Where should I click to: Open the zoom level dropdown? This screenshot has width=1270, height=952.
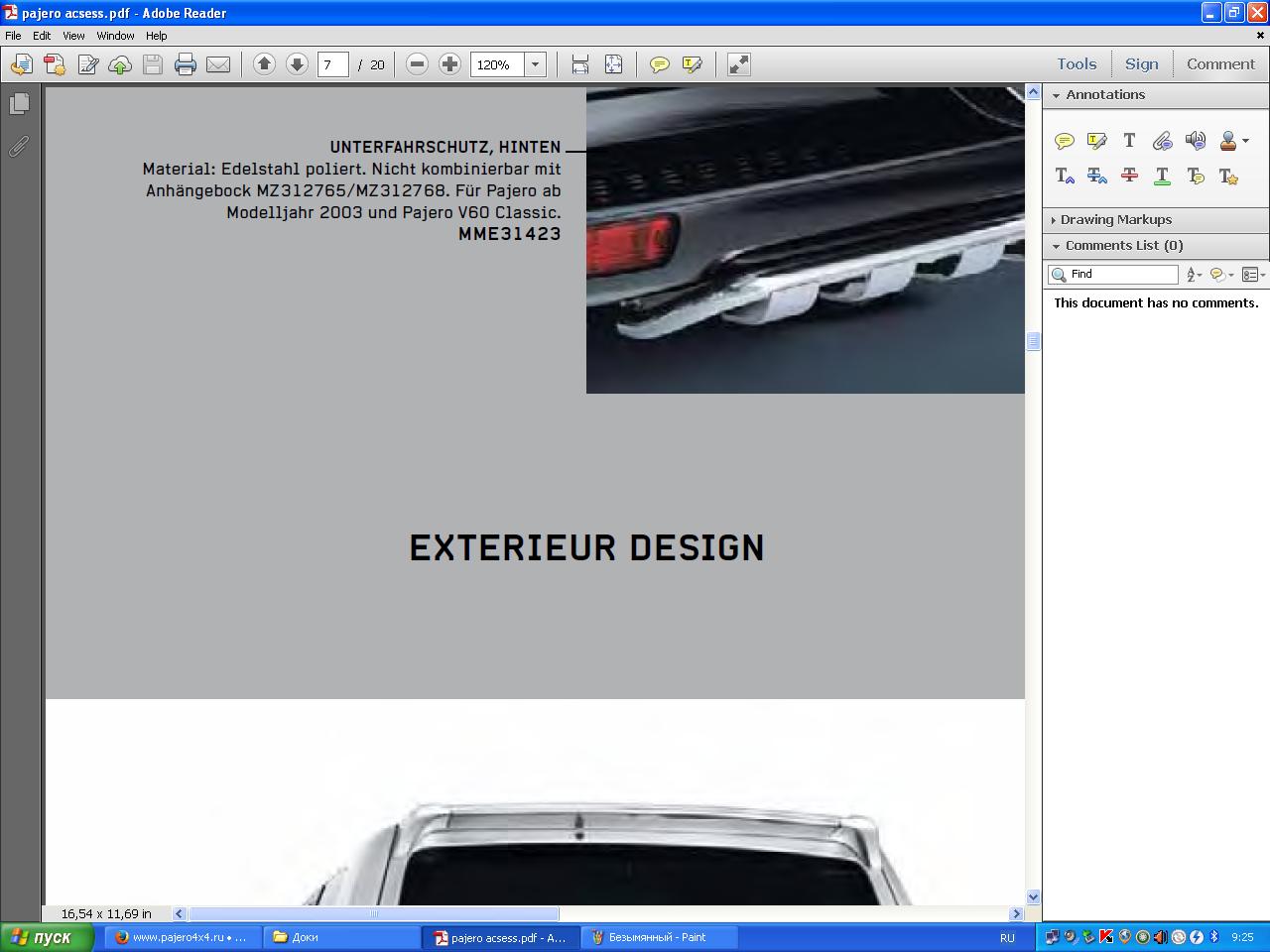[535, 64]
